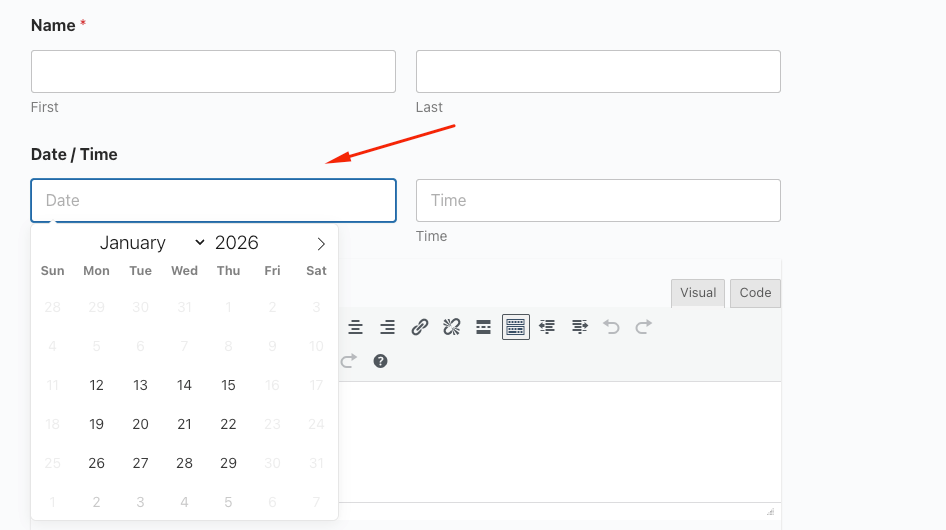Click the Last name input field
This screenshot has height=530, width=946.
[598, 72]
